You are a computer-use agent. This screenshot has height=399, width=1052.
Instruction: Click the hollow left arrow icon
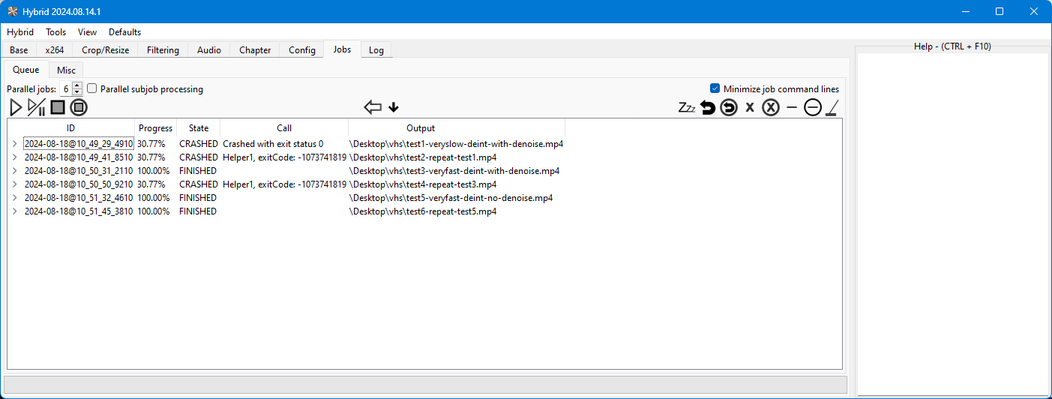tap(373, 107)
